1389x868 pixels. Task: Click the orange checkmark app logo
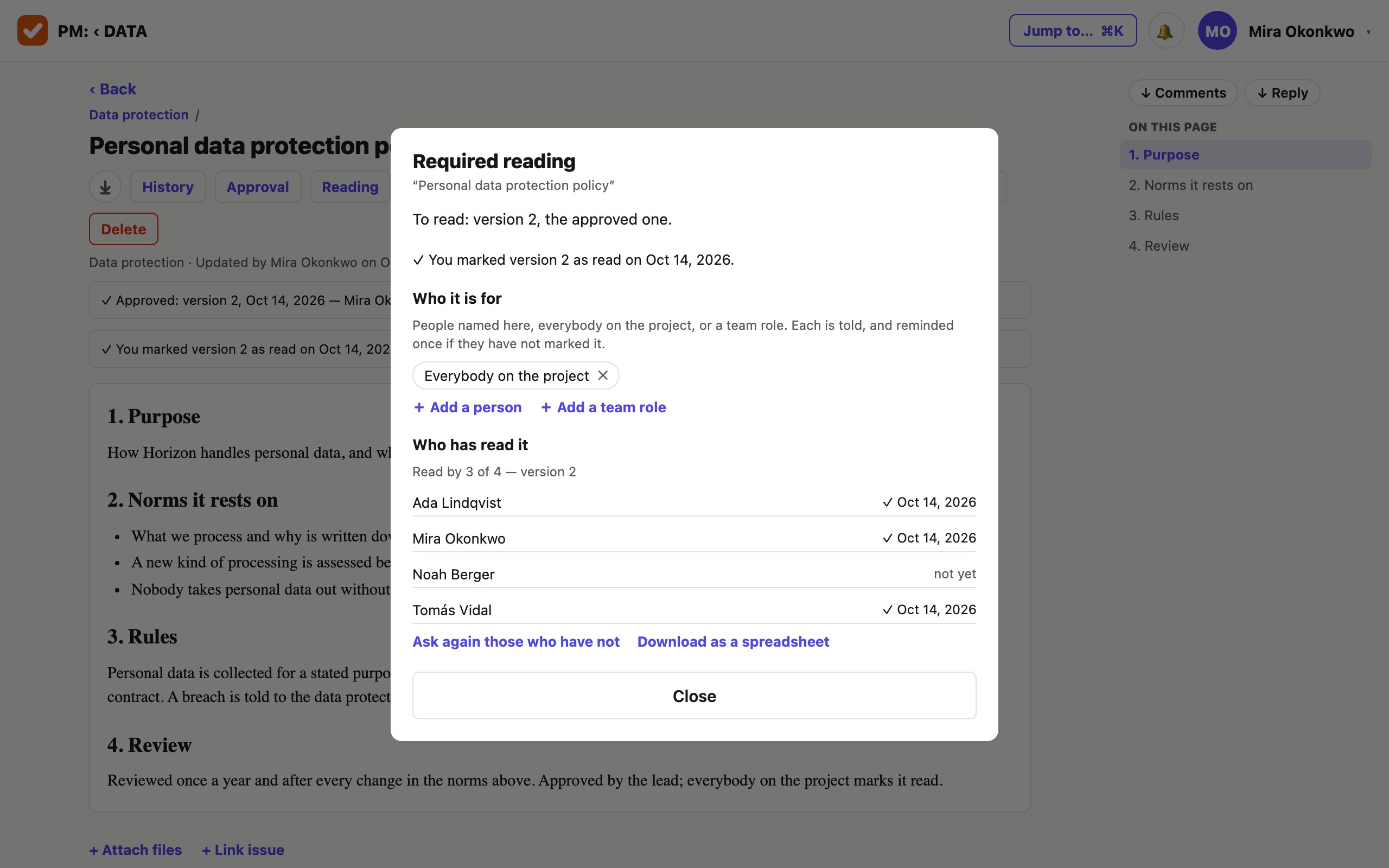point(32,30)
